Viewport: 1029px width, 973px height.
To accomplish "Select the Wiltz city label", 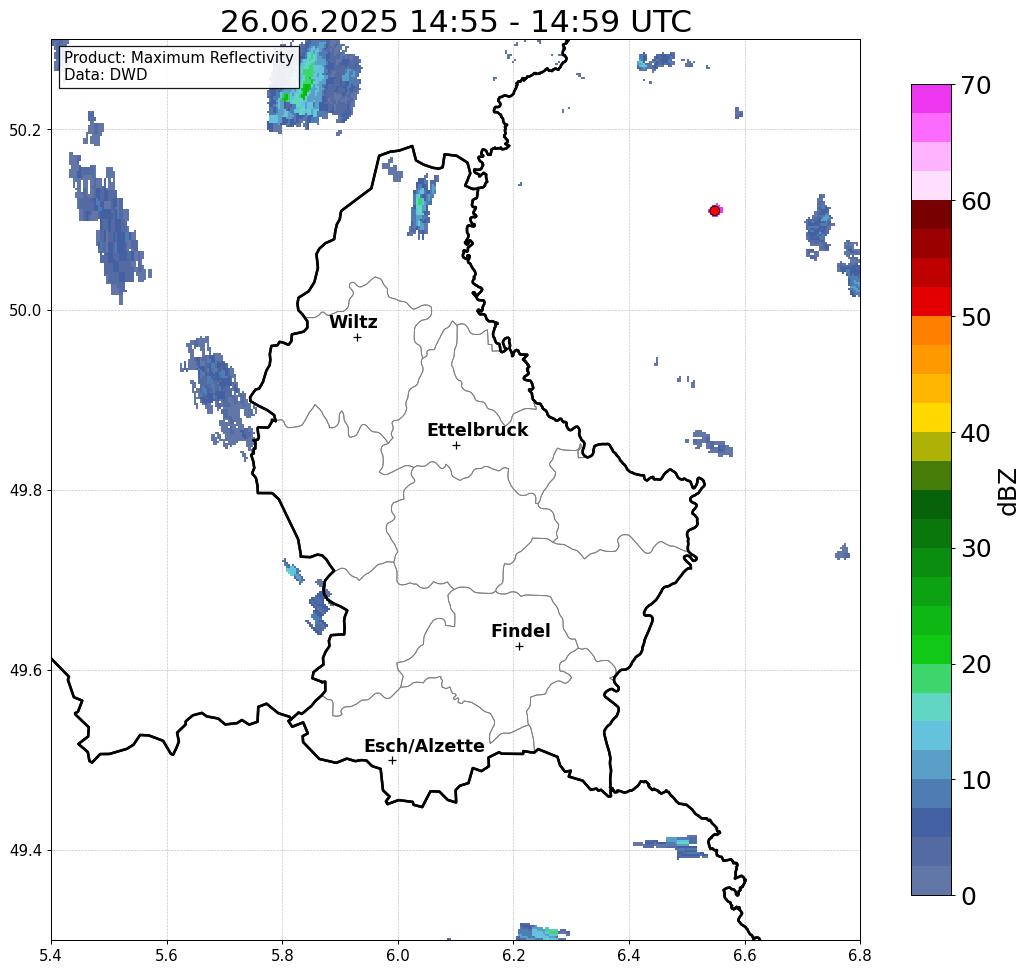I will pos(353,322).
